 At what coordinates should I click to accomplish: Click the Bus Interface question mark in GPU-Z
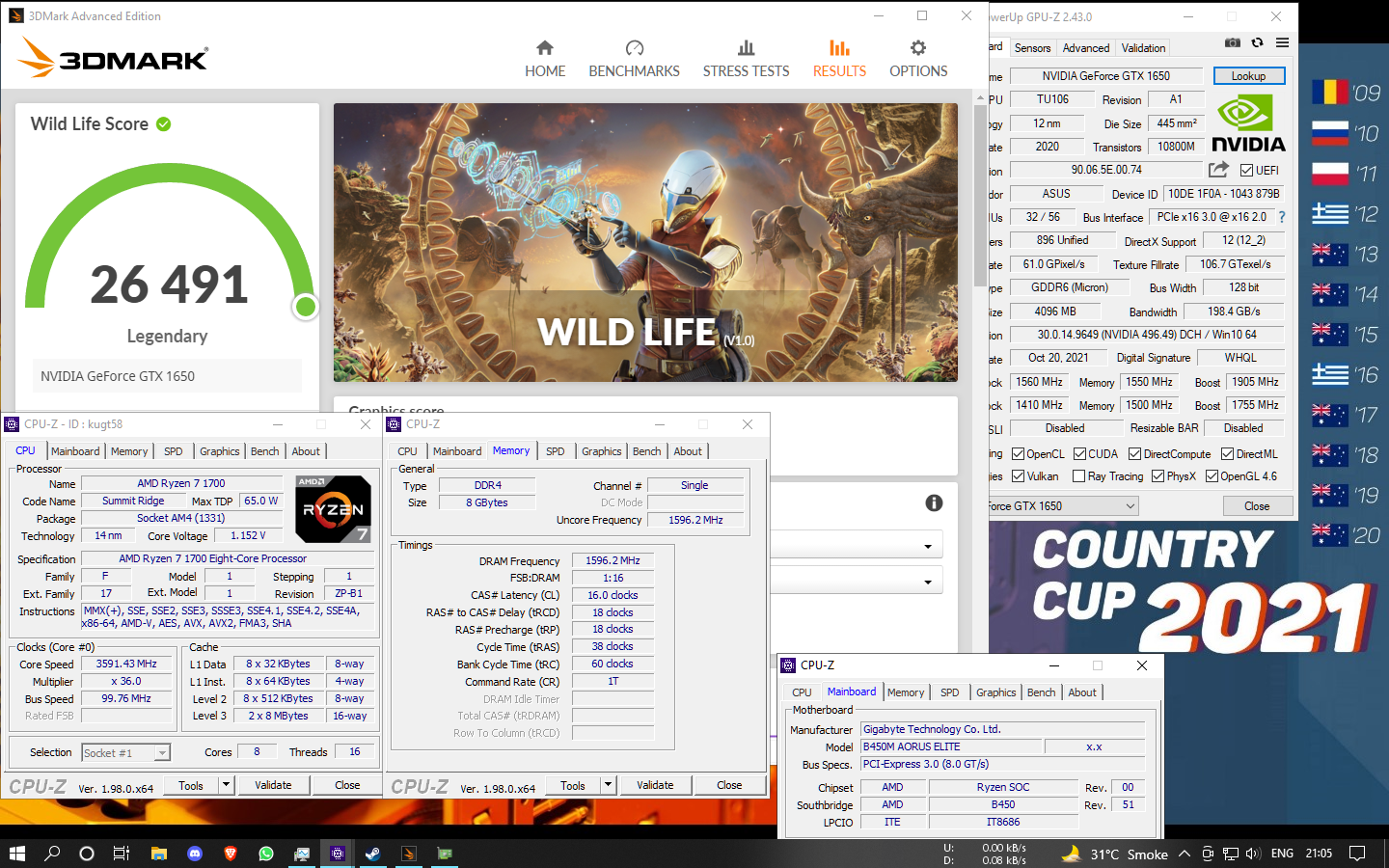1282,217
